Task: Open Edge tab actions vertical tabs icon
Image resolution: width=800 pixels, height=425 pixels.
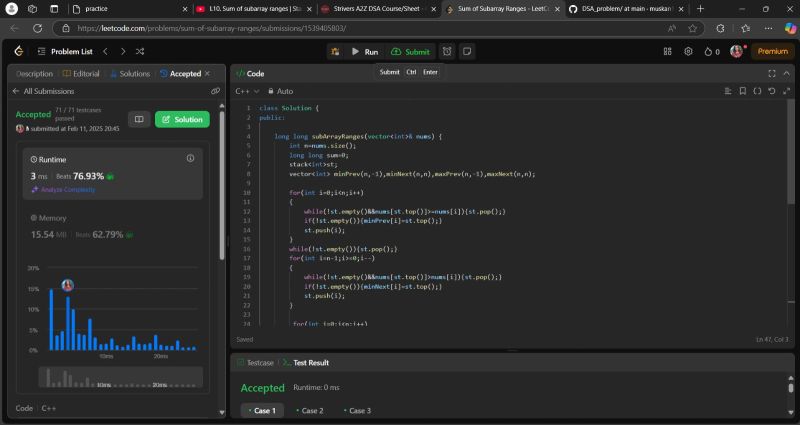Action: tap(54, 9)
